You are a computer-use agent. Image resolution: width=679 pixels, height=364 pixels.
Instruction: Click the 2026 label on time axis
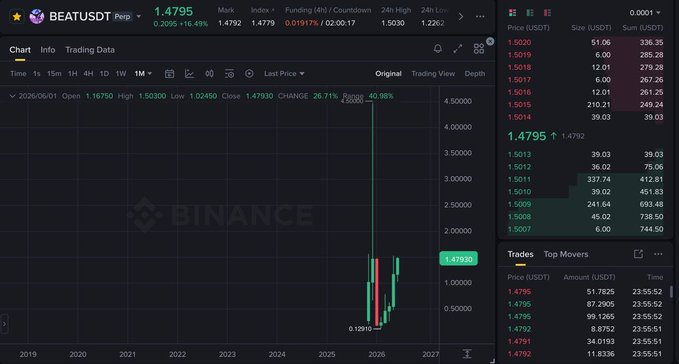(x=377, y=354)
